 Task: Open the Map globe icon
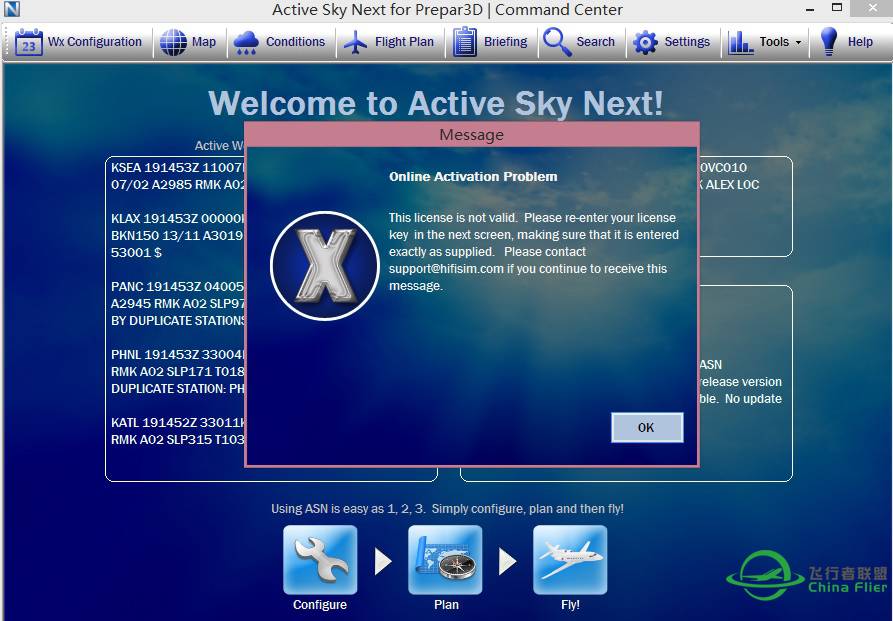point(174,42)
